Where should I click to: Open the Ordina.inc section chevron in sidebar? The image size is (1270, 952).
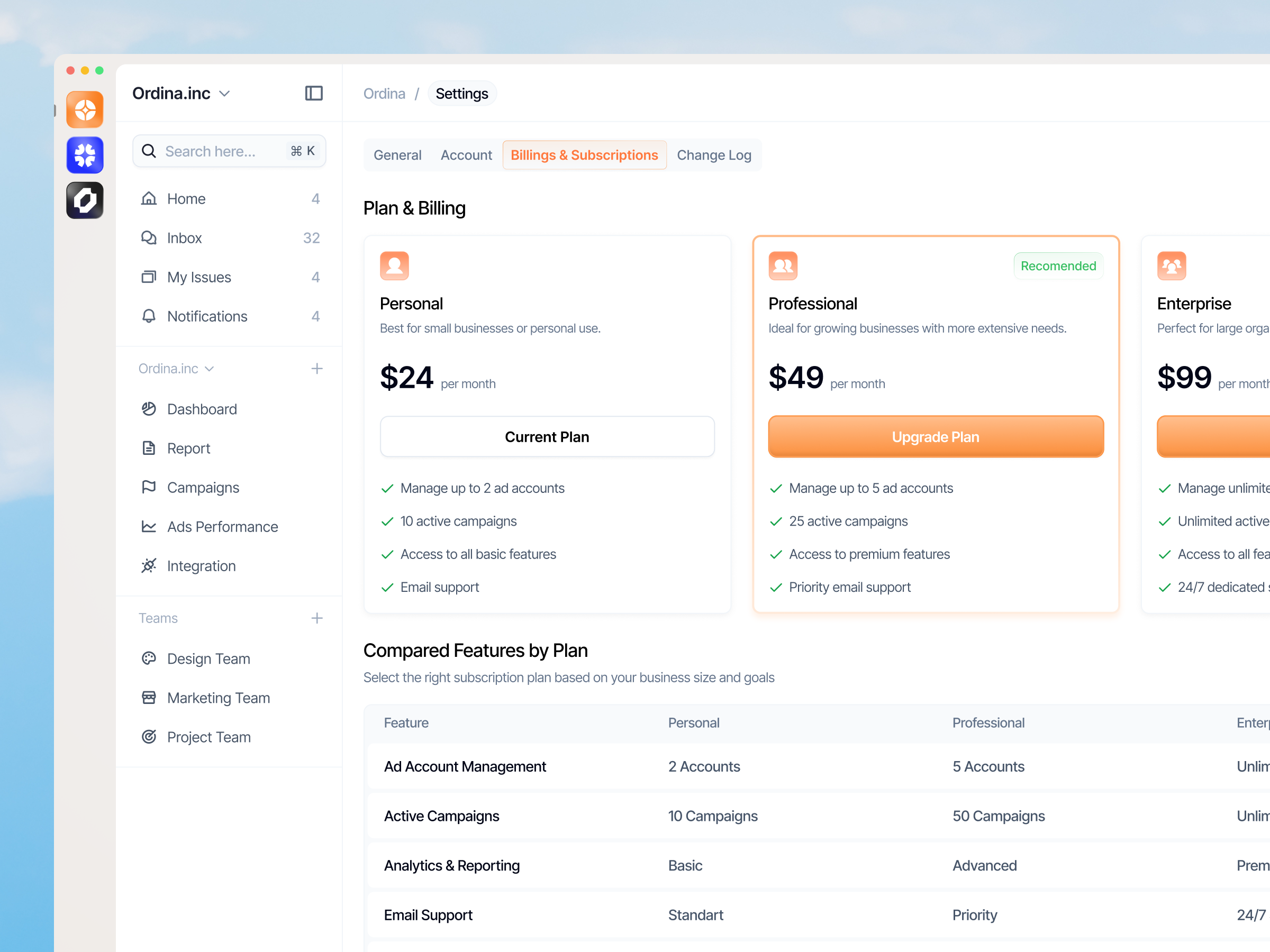point(210,369)
